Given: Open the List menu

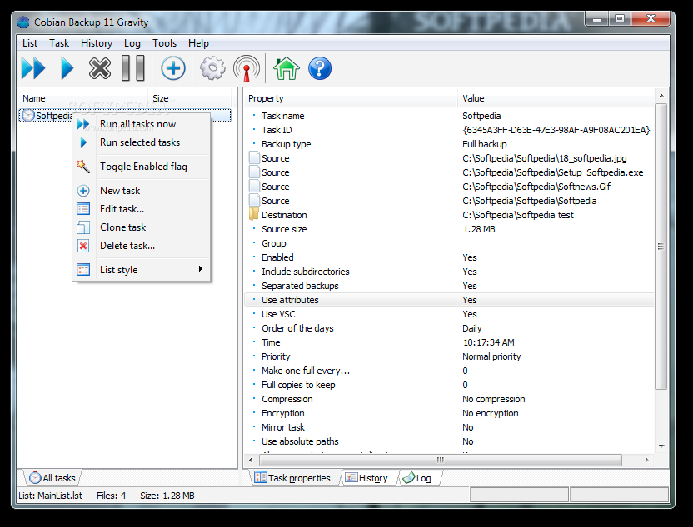Looking at the screenshot, I should click(30, 43).
